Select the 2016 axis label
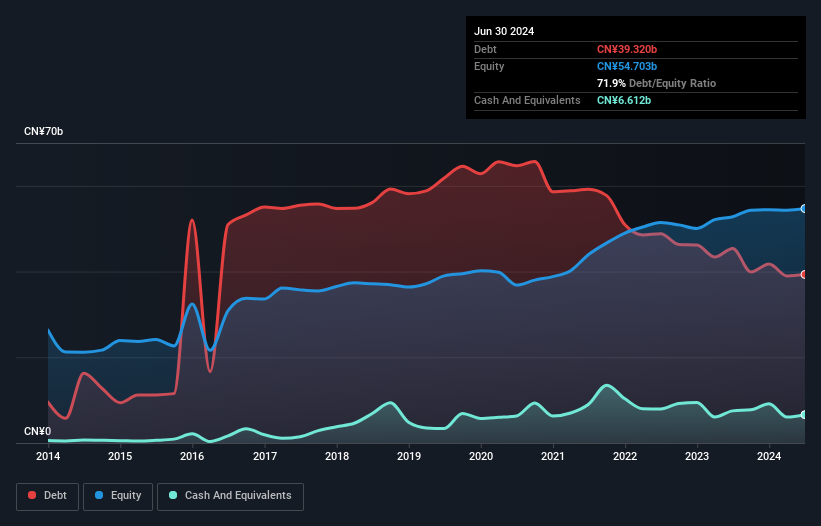Image resolution: width=821 pixels, height=526 pixels. [x=192, y=456]
